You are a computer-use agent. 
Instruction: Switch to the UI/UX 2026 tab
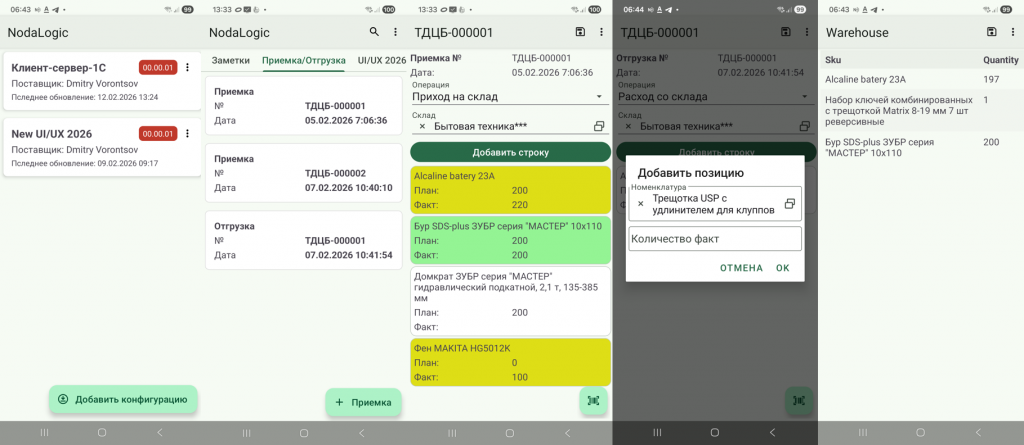(381, 60)
